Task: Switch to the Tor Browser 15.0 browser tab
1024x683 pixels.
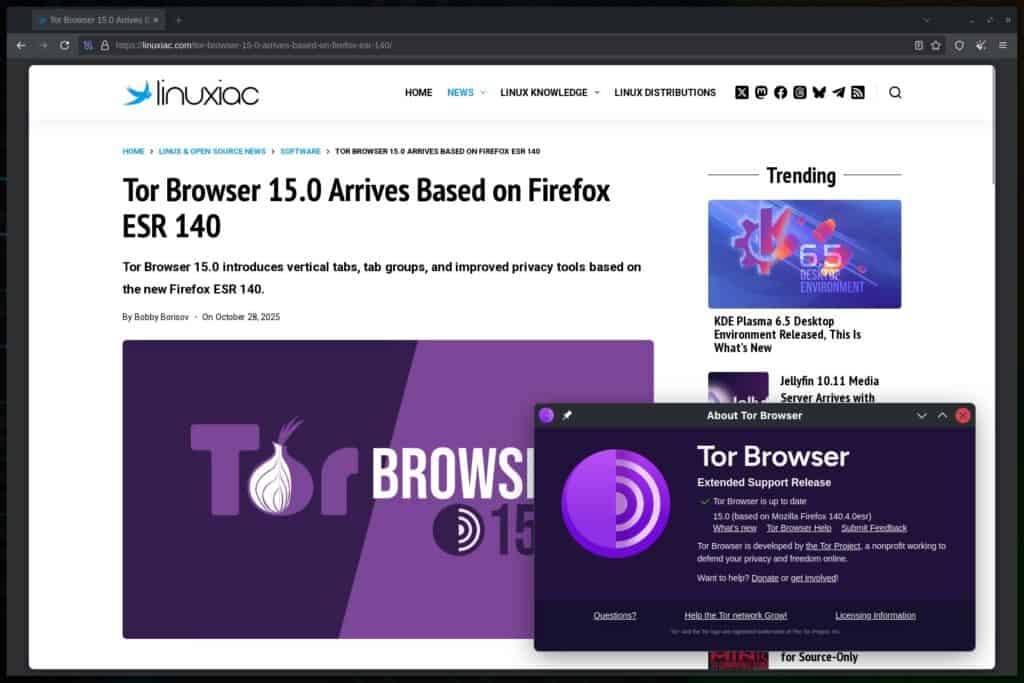Action: coord(90,19)
